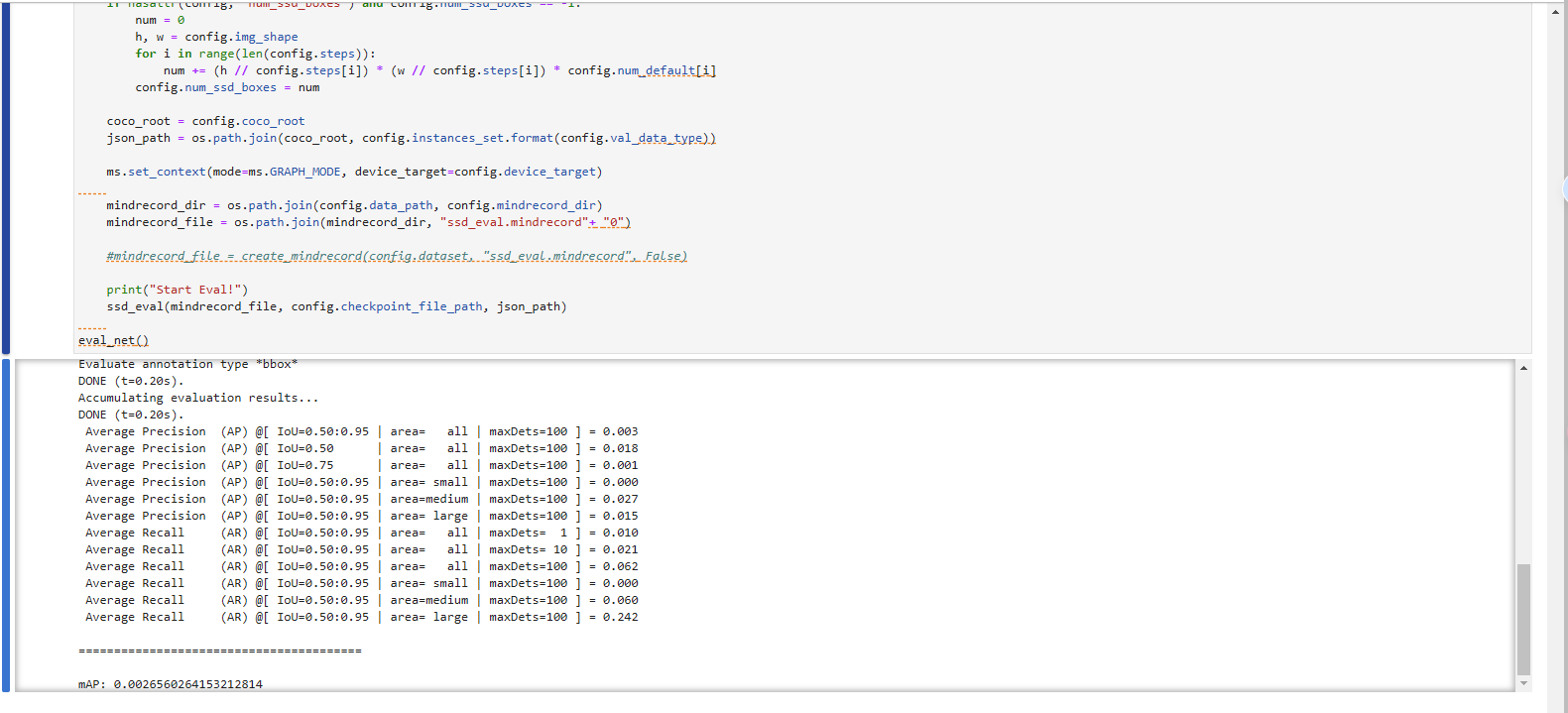This screenshot has height=713, width=1568.
Task: Click the partial circle icon at right edge
Action: (x=1564, y=188)
